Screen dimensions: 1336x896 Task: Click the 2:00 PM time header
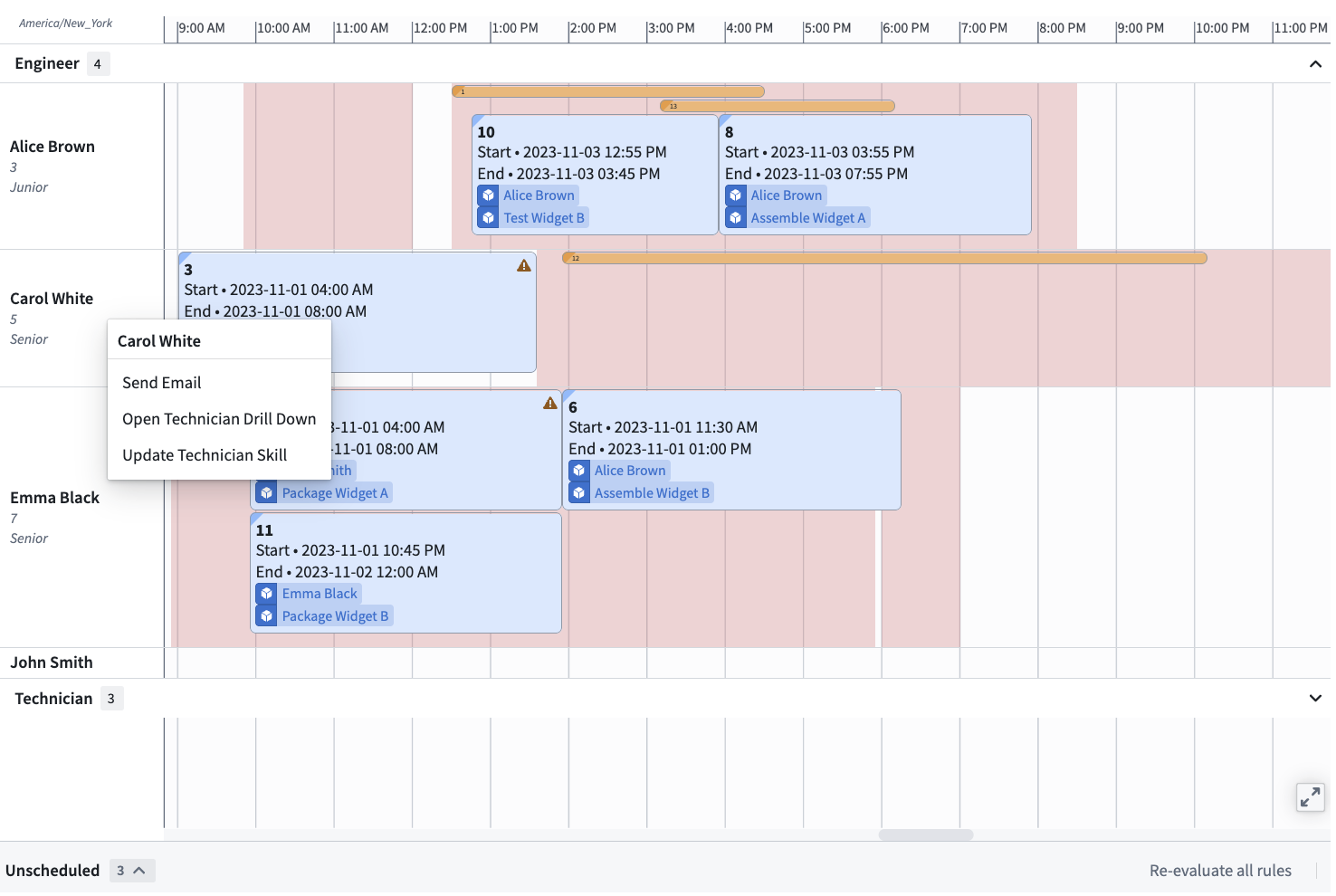point(594,28)
